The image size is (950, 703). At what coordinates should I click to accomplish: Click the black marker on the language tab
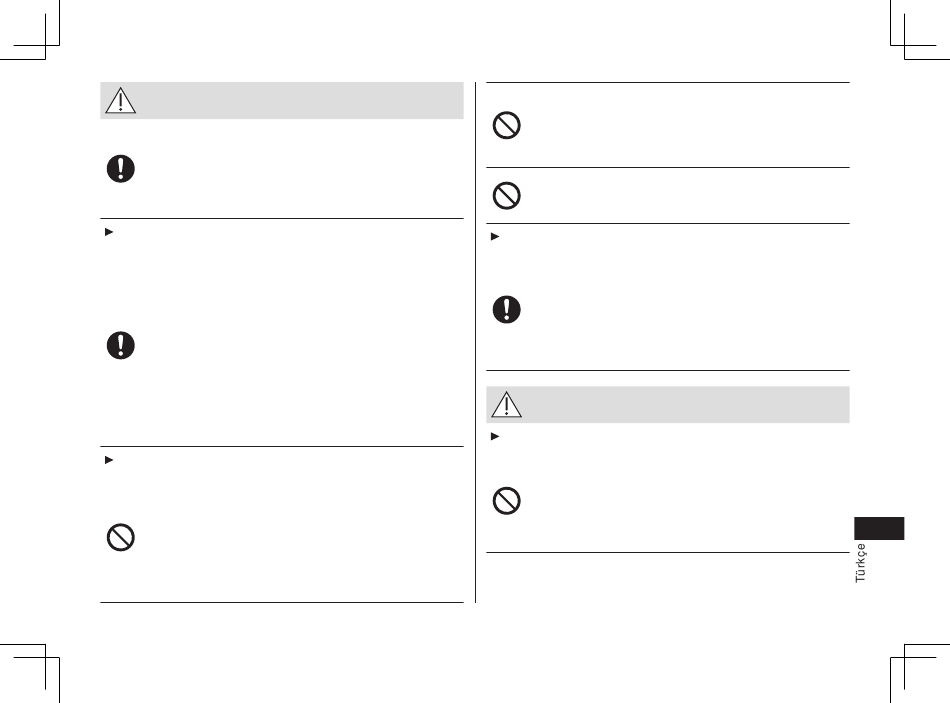tap(880, 528)
